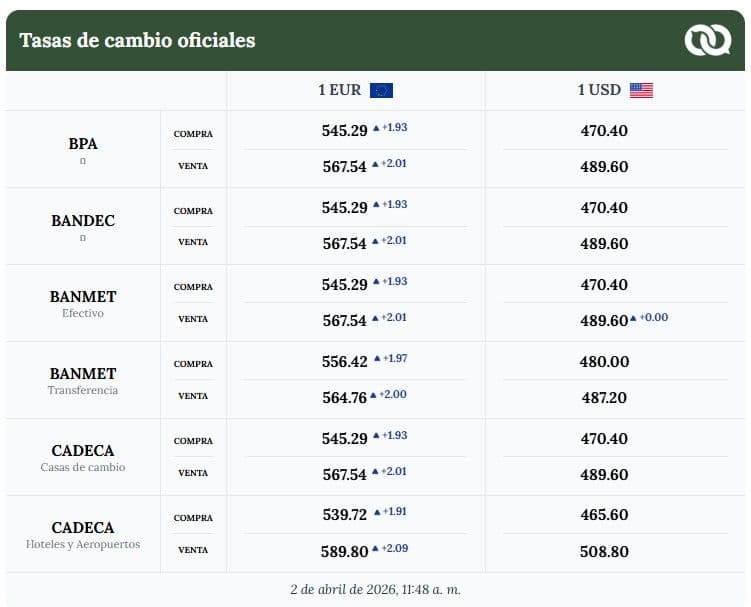Click the up arrow next to 564.76
The height and width of the screenshot is (607, 751).
tap(373, 395)
